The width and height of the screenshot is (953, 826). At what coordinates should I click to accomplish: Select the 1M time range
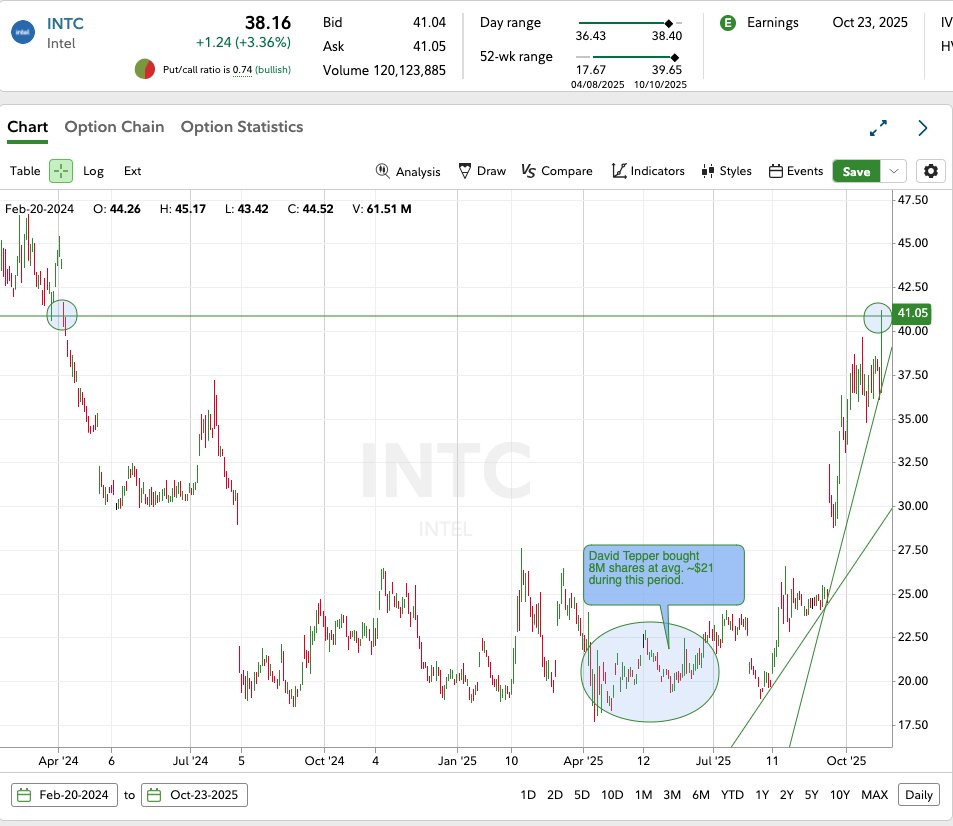(x=643, y=795)
